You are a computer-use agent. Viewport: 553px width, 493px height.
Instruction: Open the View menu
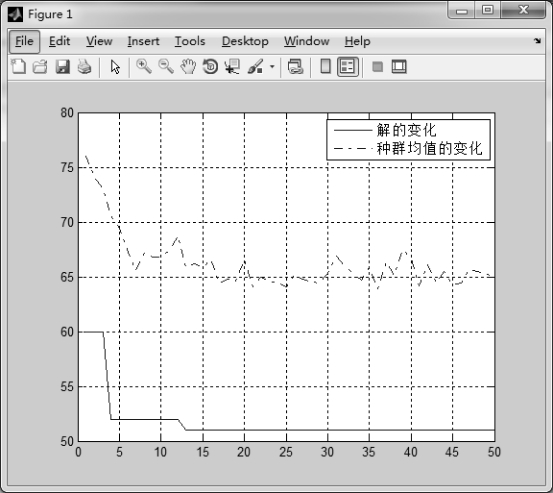pos(99,41)
